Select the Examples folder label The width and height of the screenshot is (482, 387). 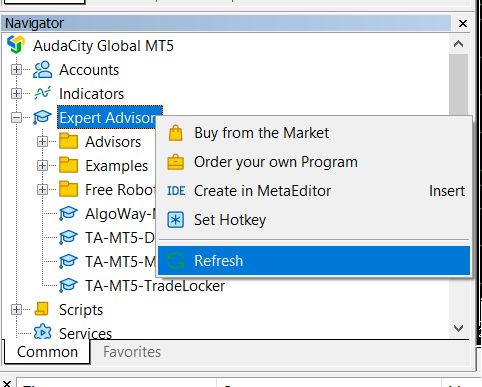(x=116, y=166)
